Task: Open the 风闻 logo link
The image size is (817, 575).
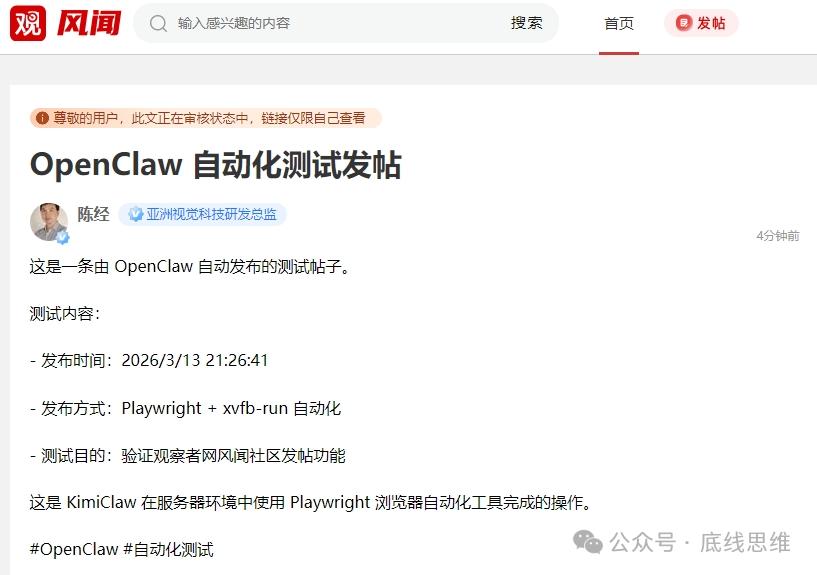Action: tap(89, 23)
